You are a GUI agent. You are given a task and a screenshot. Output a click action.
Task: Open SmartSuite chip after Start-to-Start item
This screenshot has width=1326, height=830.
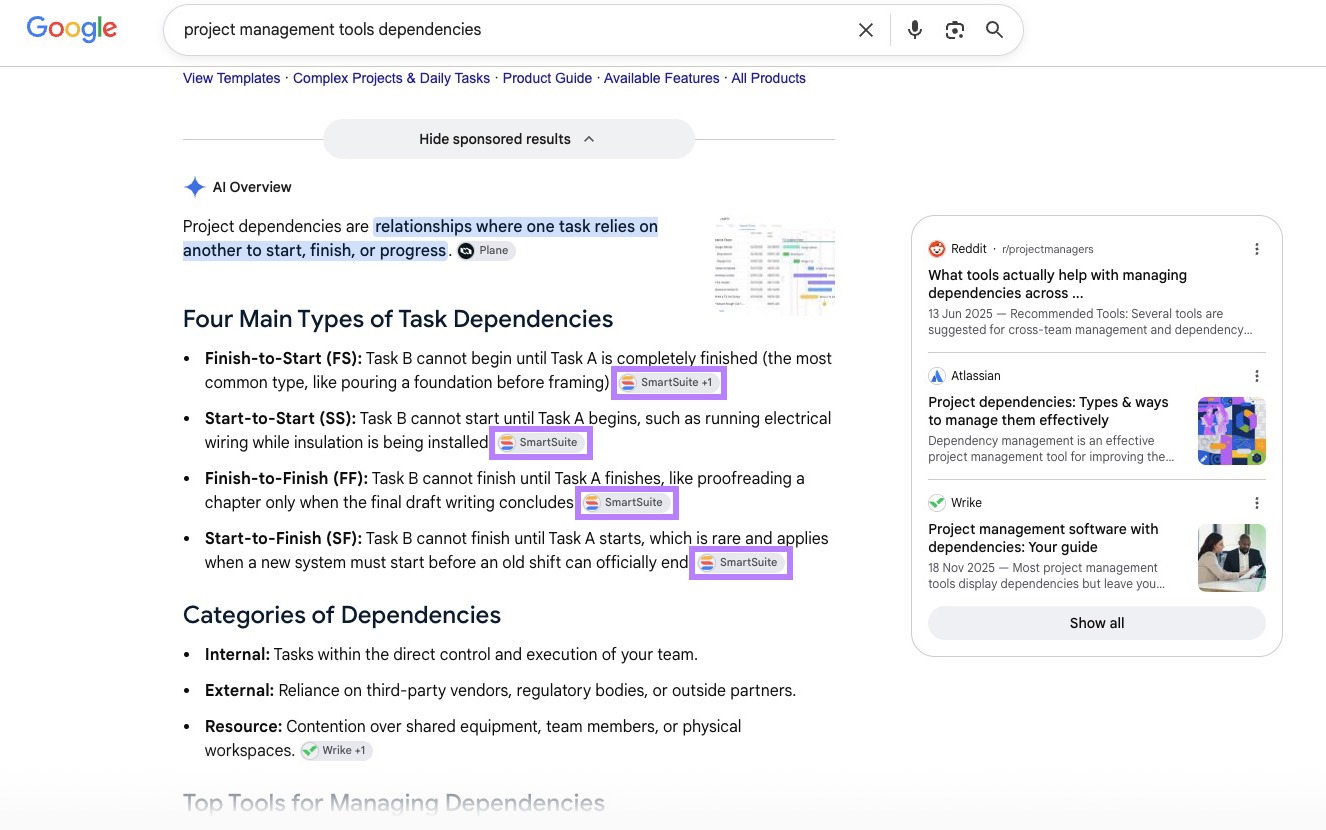541,443
